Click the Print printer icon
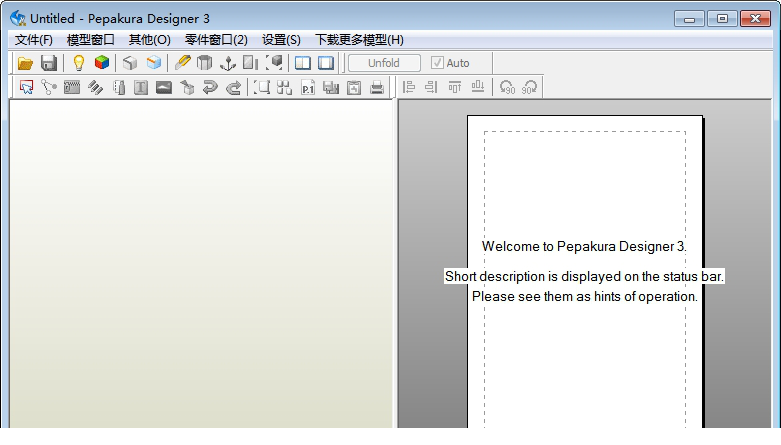 377,87
